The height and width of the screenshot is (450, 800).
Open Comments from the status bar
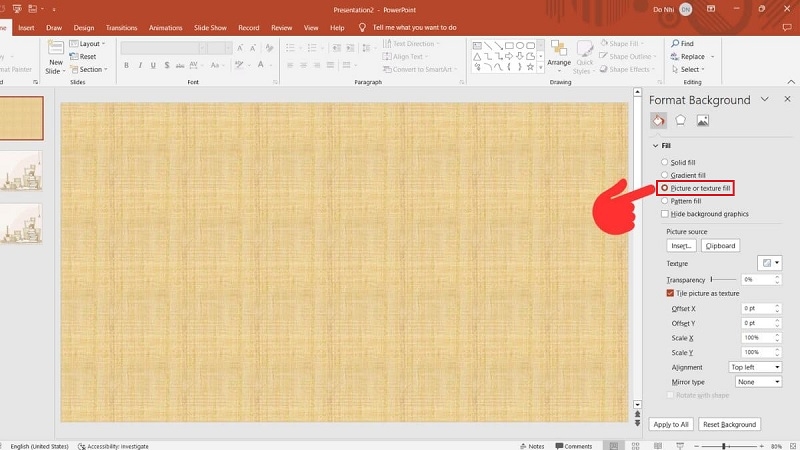click(x=574, y=446)
